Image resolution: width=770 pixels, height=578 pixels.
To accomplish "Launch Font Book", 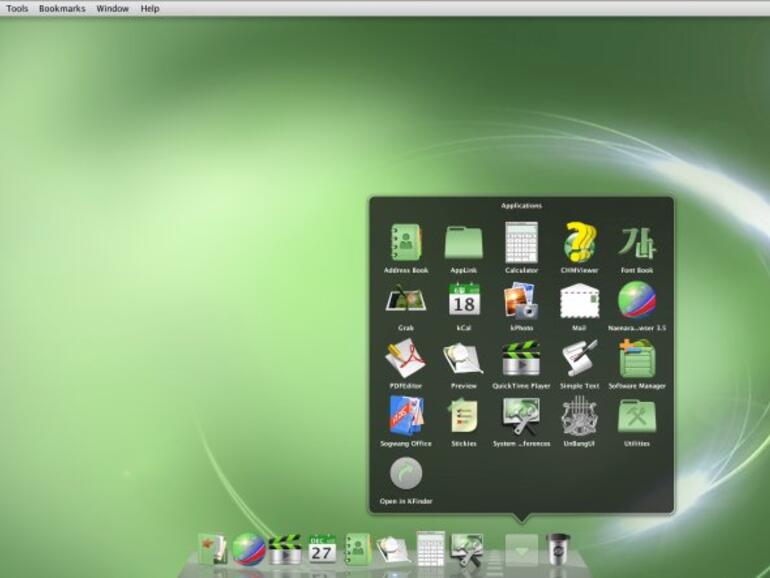I will 637,243.
